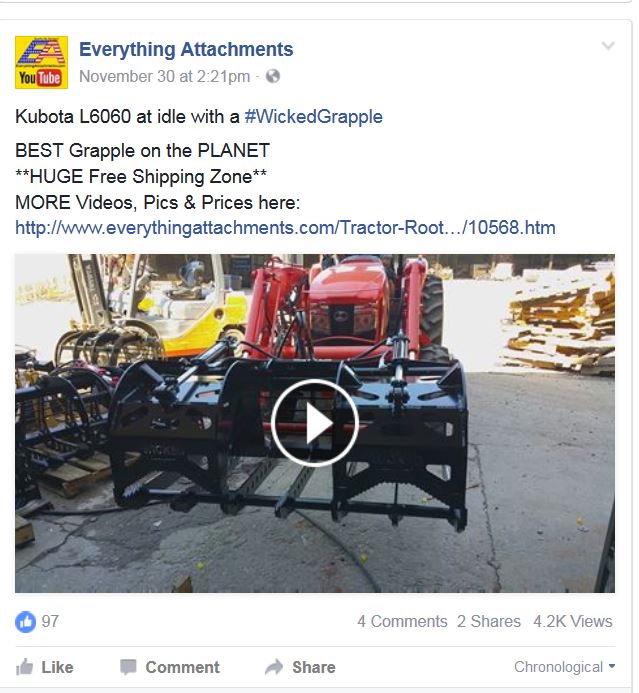Open post options chevron at top right

(x=609, y=46)
